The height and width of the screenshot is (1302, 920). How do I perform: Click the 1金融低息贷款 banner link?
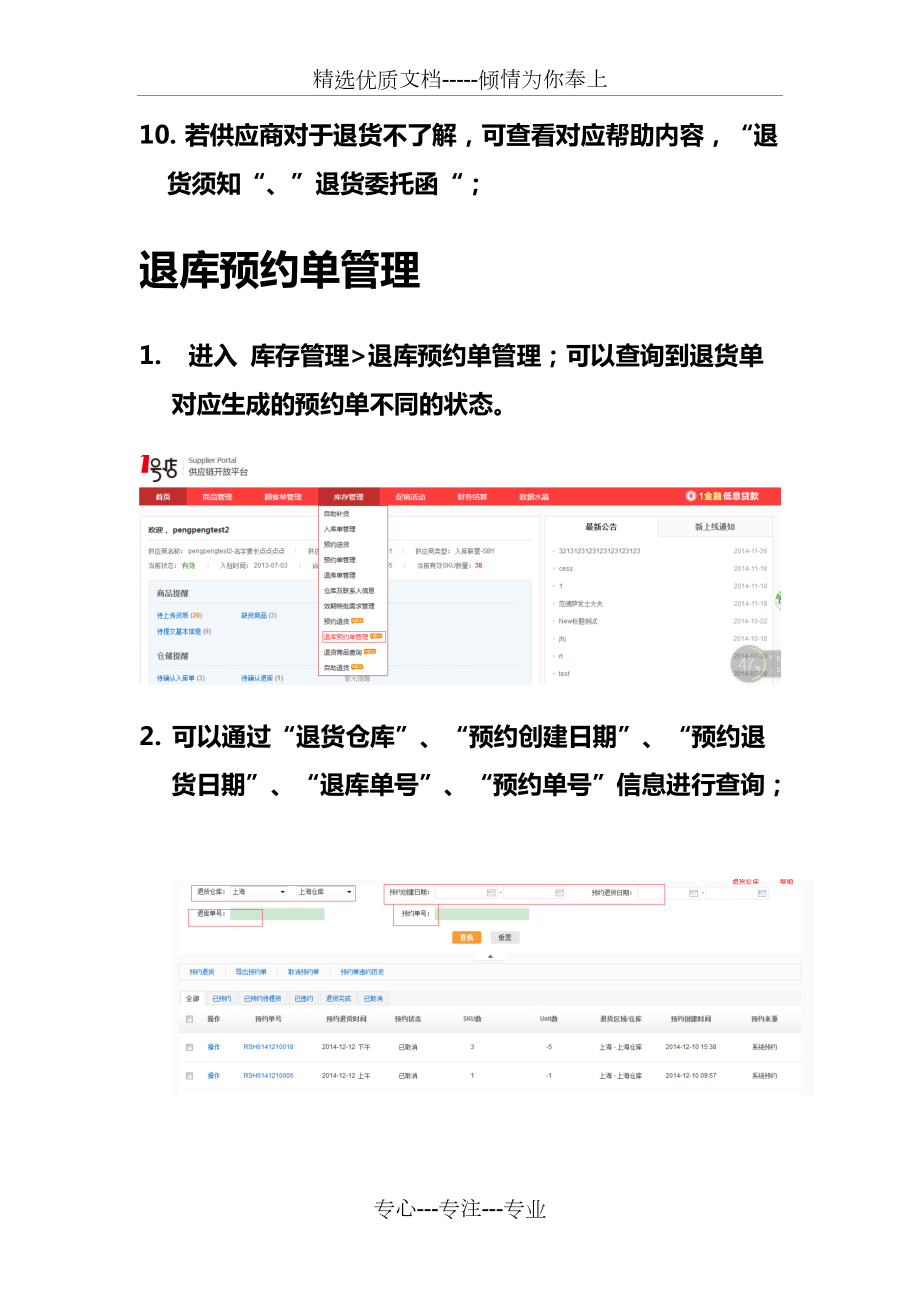coord(722,496)
